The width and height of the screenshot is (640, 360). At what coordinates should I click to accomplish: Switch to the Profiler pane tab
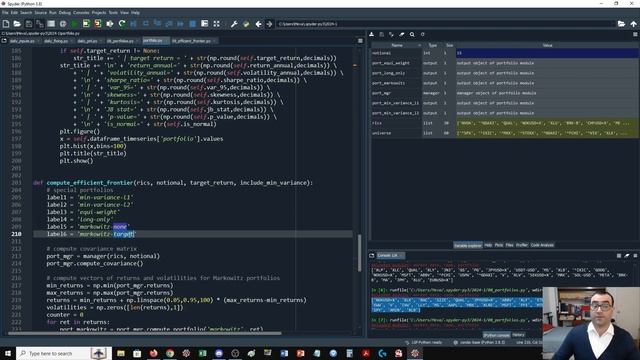(522, 245)
